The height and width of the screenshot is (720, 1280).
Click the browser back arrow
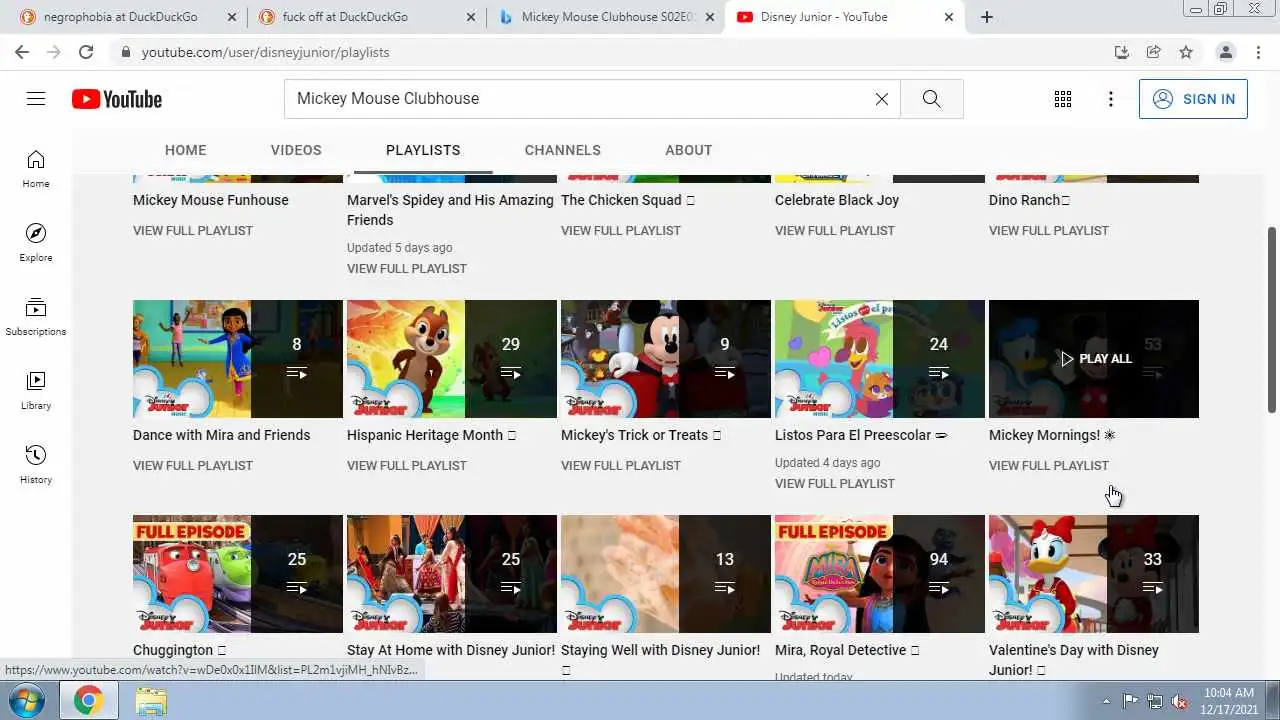pos(22,52)
